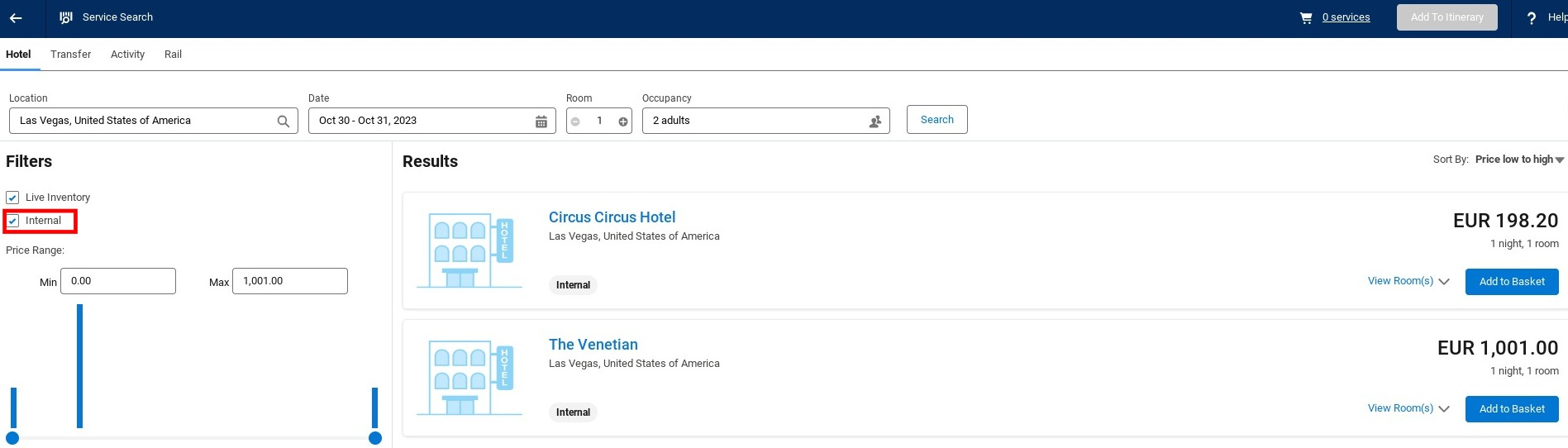
Task: Switch to the Transfer tab
Action: point(70,55)
